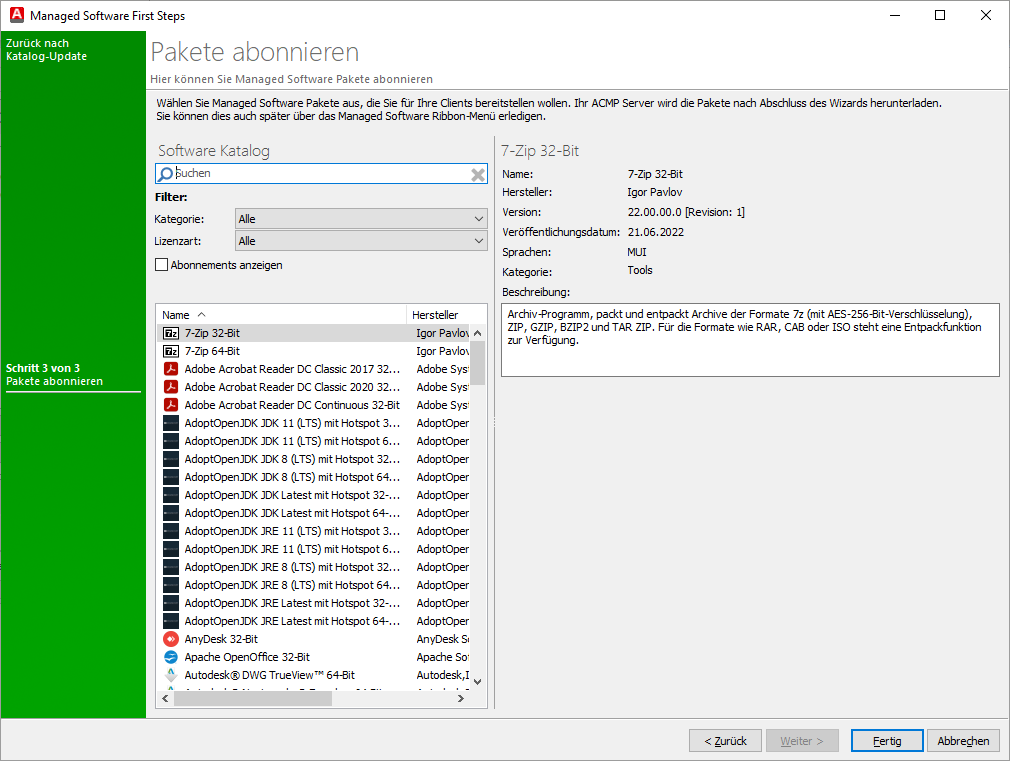Click the Apache OpenOffice icon
1010x761 pixels.
[x=170, y=657]
